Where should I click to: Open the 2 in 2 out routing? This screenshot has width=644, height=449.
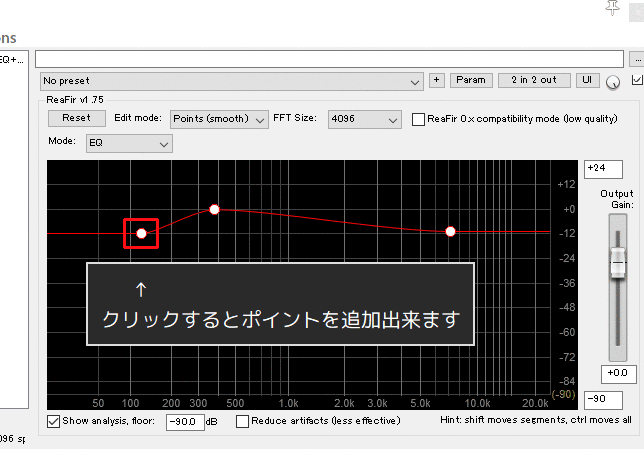click(x=534, y=80)
